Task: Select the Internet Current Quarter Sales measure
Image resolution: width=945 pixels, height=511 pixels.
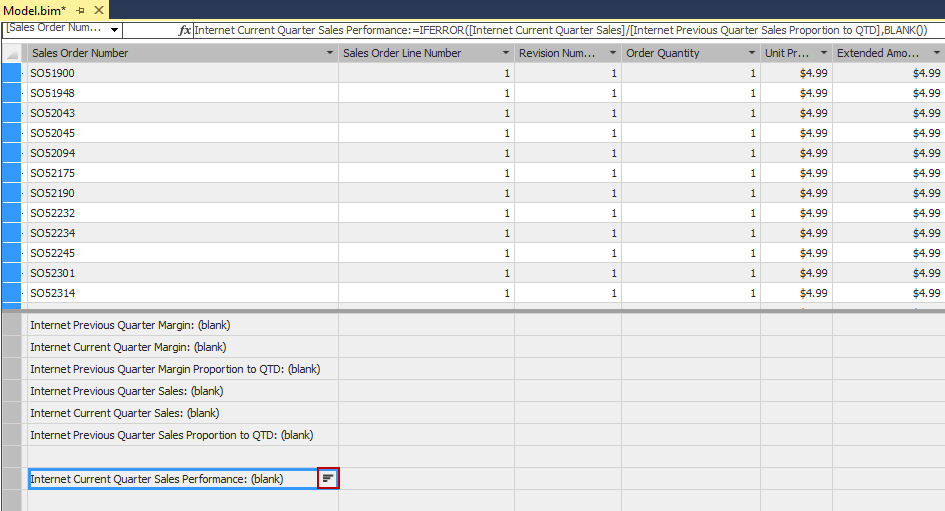Action: 124,413
